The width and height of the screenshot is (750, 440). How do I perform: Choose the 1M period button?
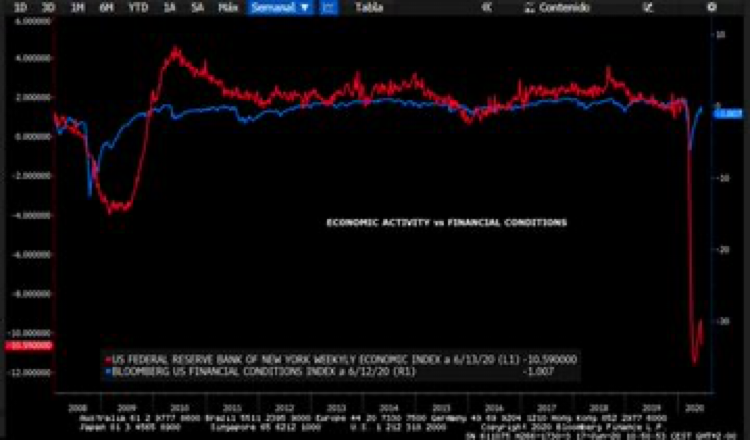coord(78,7)
